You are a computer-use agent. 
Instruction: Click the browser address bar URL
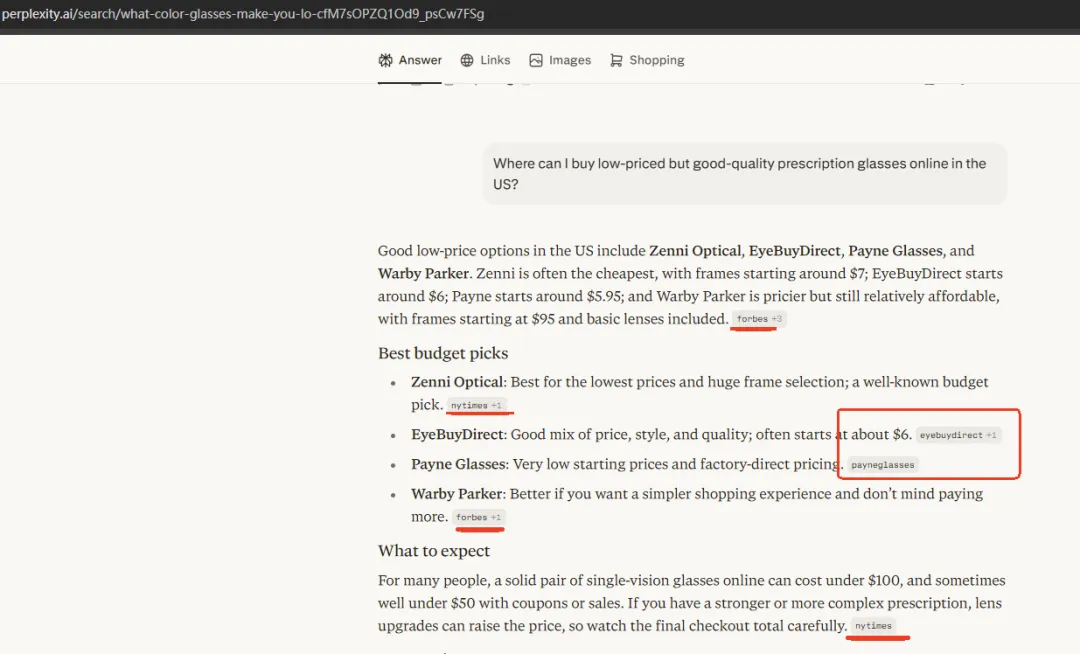pyautogui.click(x=242, y=14)
